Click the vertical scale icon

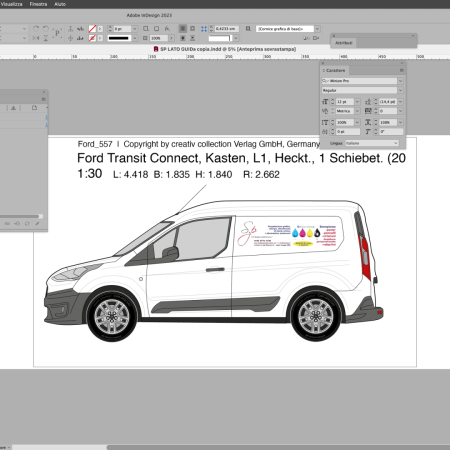point(325,122)
